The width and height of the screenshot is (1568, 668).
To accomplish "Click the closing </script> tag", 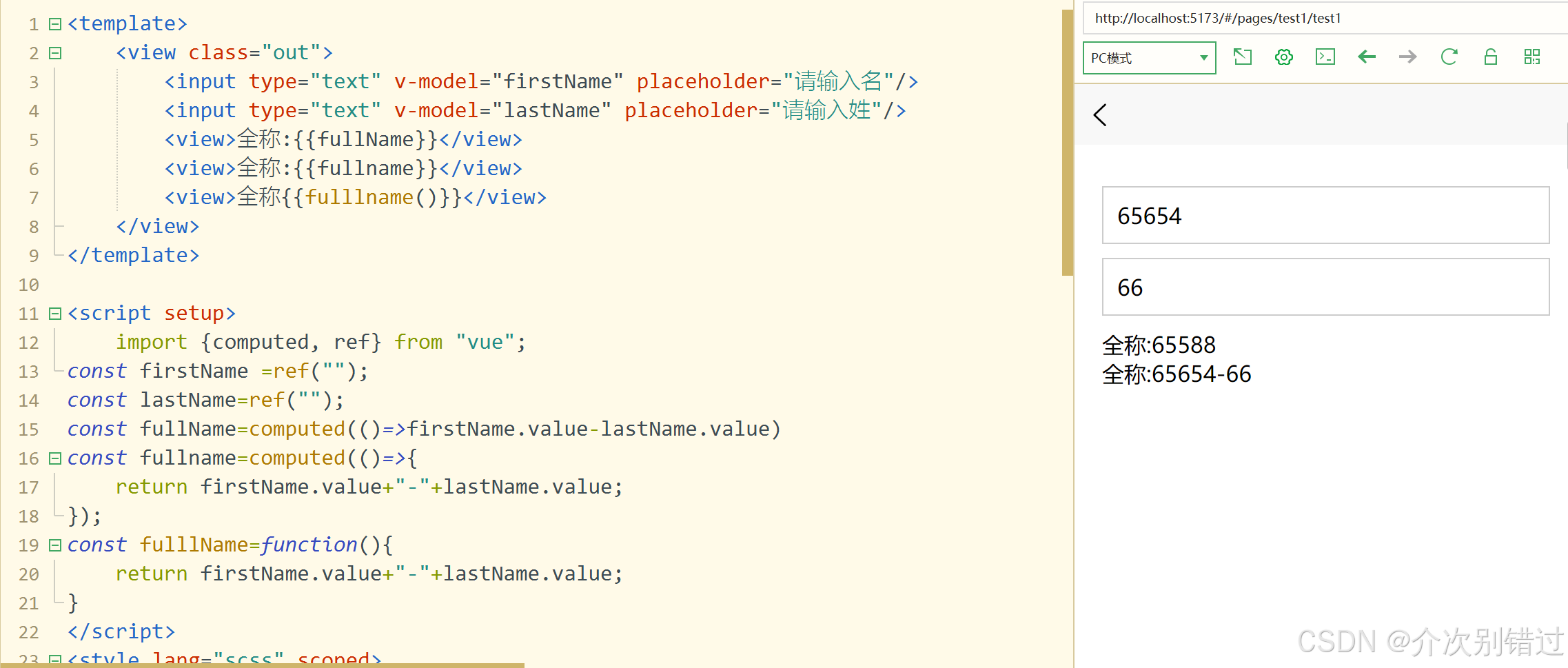I will (x=121, y=631).
